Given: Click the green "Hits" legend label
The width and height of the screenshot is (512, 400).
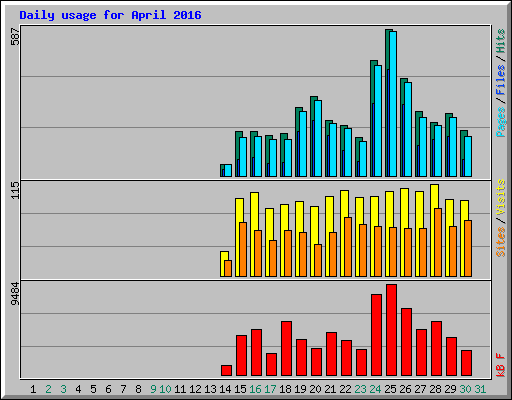Looking at the screenshot, I should [500, 41].
